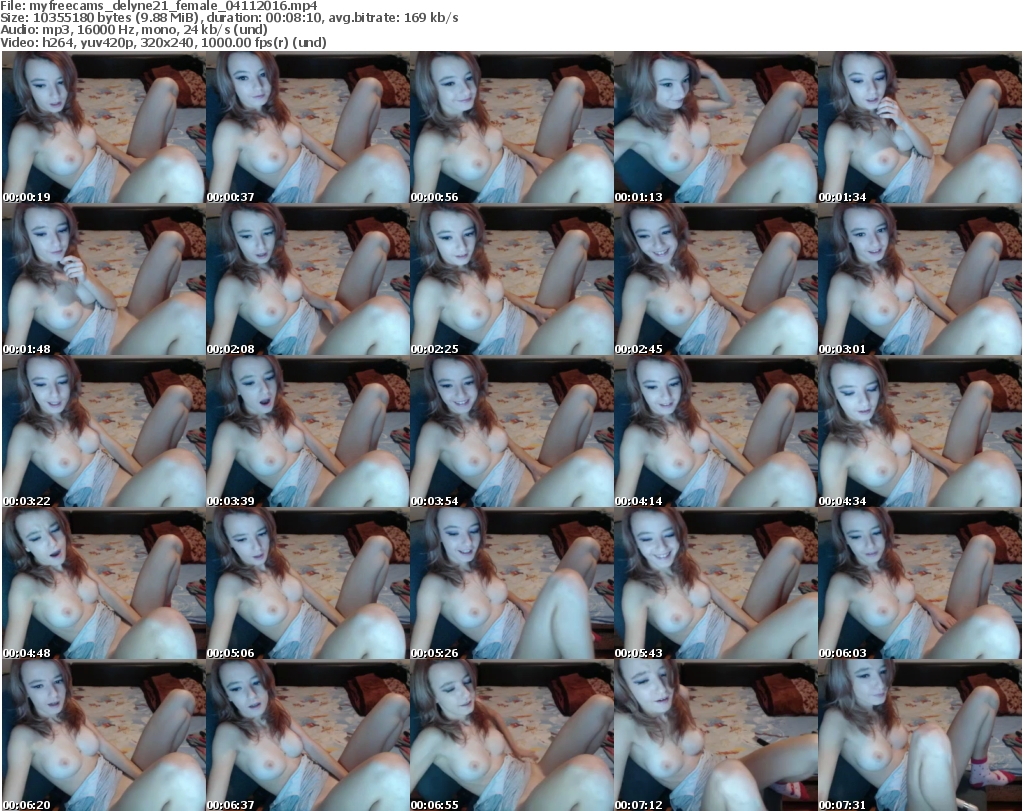Click the Size and duration info line
The height and width of the screenshot is (811, 1024).
[229, 18]
